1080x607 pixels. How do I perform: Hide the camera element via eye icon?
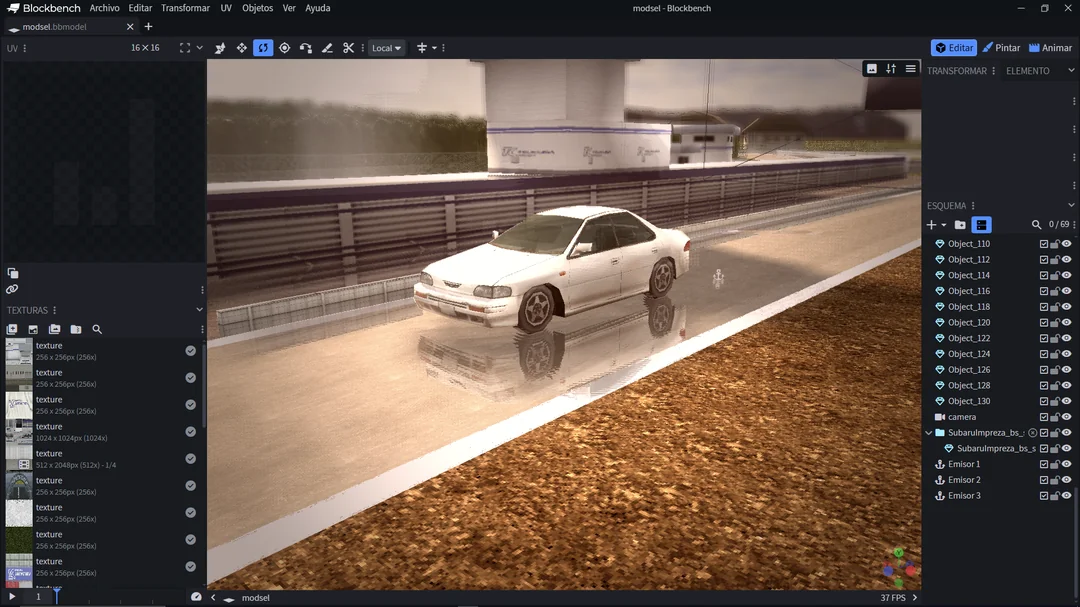click(x=1066, y=417)
